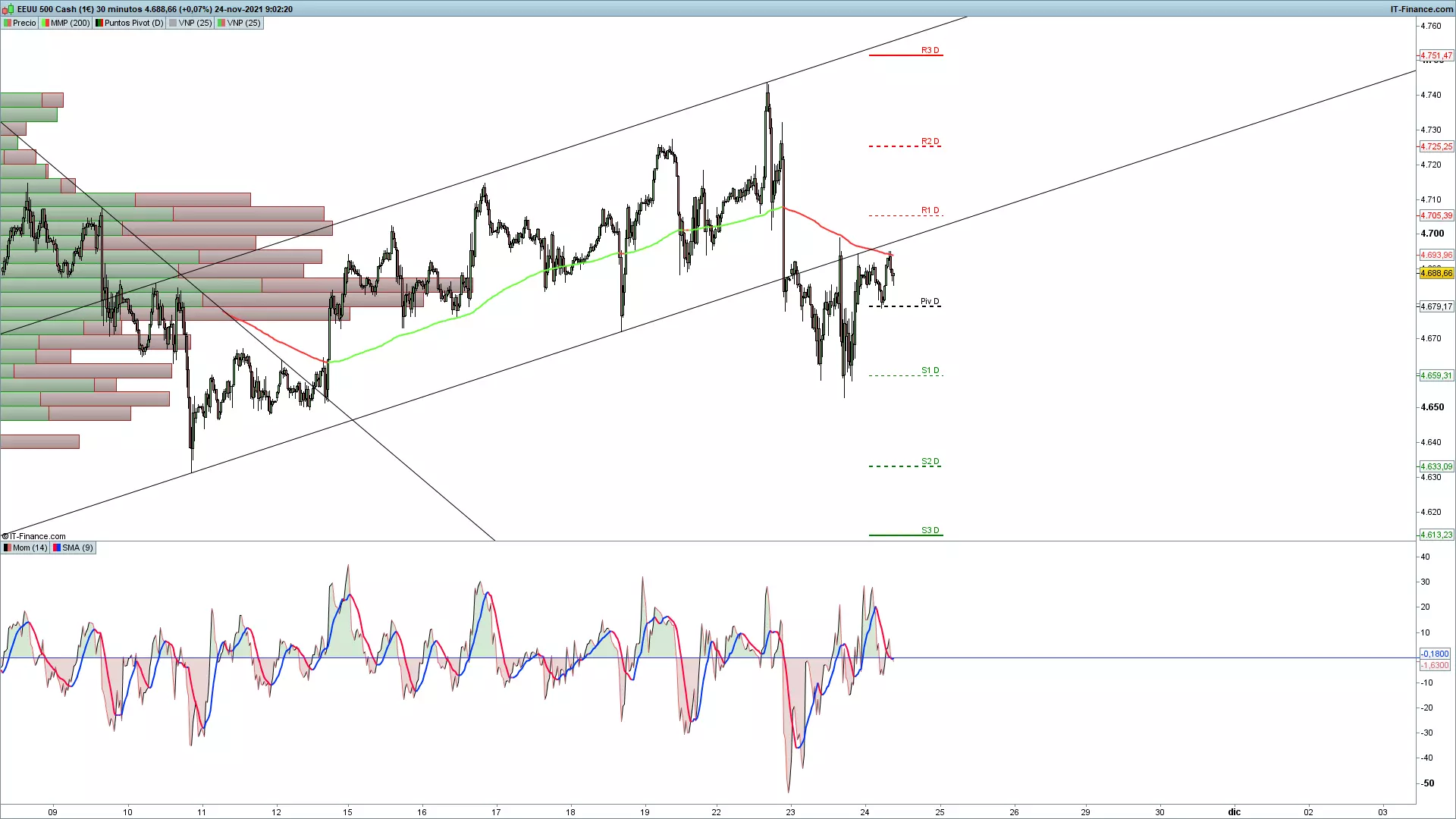The width and height of the screenshot is (1456, 819).
Task: Select the S3 D pivot support label
Action: [x=930, y=530]
